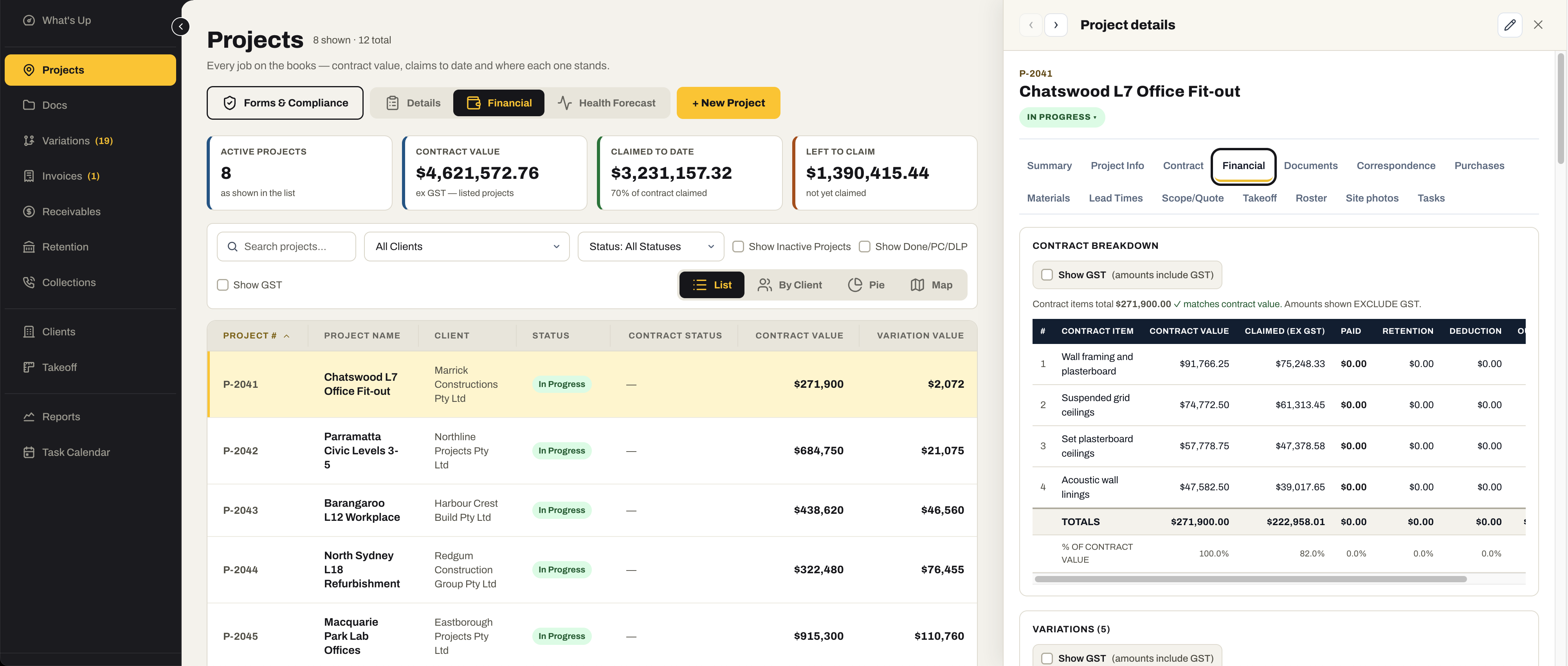
Task: Switch to the Project Info tab
Action: [1117, 166]
